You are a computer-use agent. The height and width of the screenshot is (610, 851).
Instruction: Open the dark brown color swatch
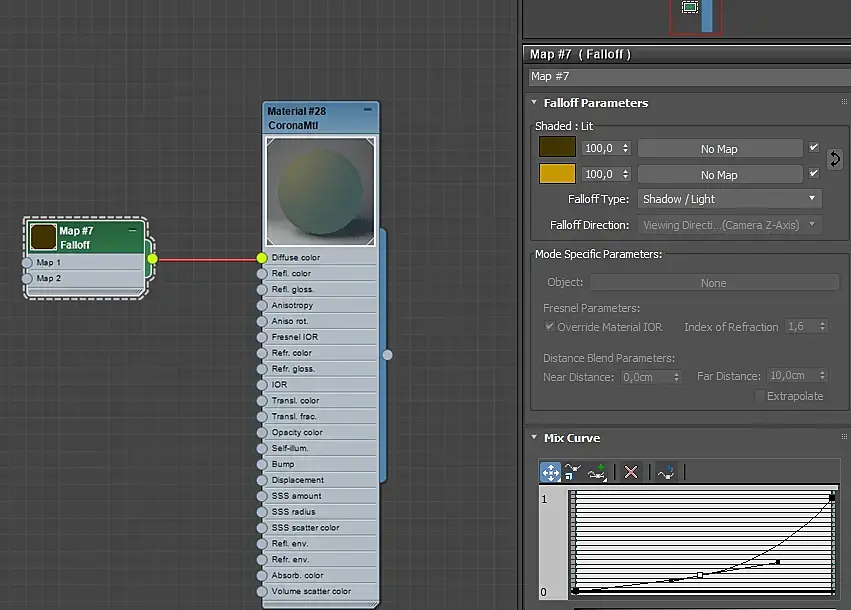coord(557,148)
